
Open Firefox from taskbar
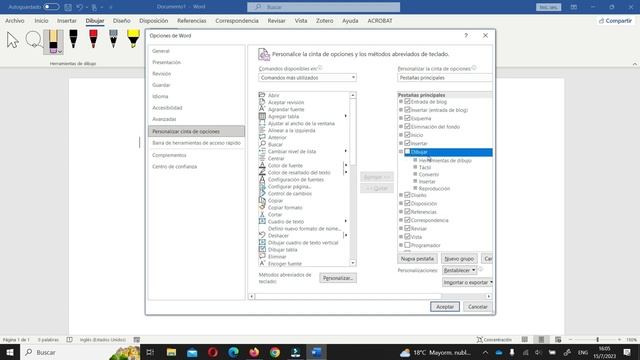tap(254, 352)
